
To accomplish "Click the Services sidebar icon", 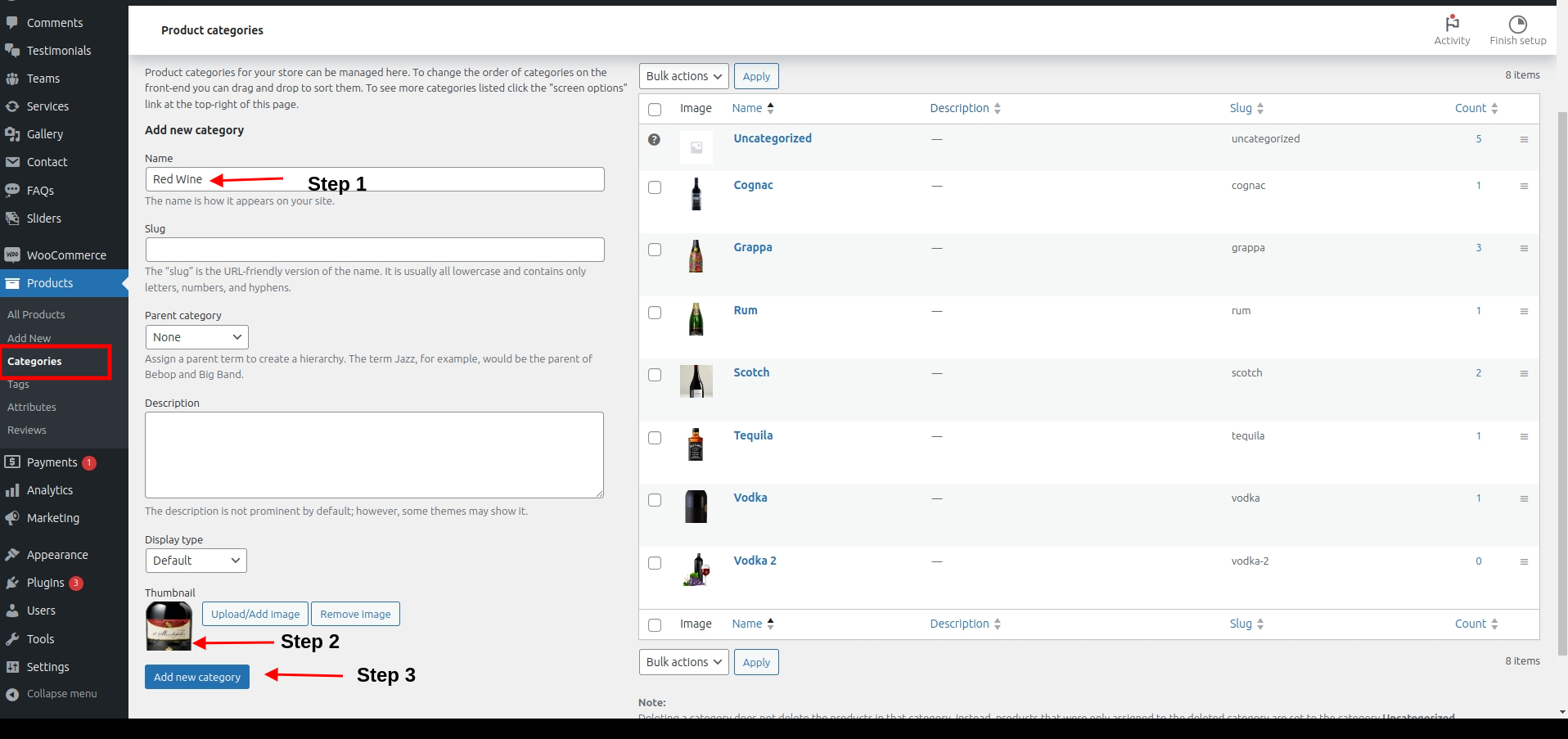I will pyautogui.click(x=12, y=106).
